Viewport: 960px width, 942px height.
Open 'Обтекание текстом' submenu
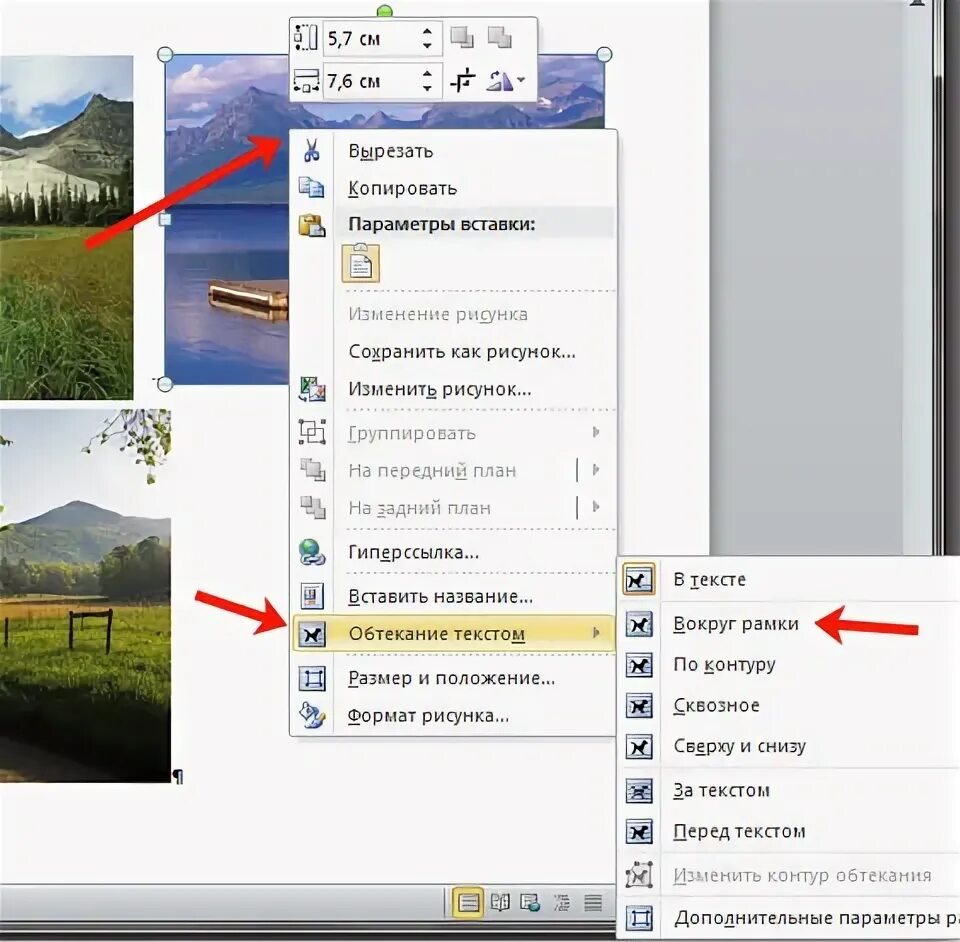[x=454, y=634]
